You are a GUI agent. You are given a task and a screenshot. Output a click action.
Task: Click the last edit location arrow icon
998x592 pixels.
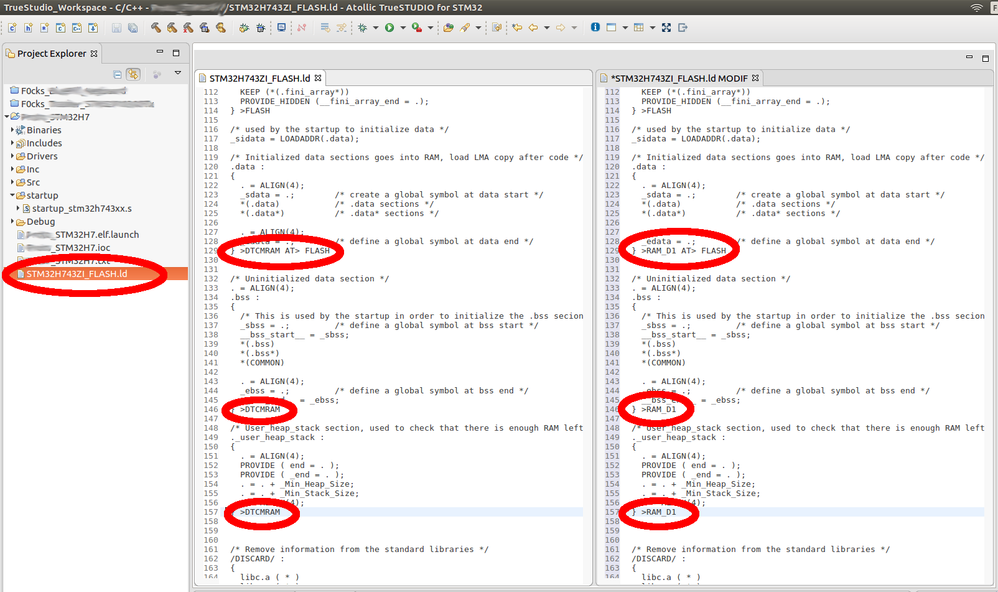pos(517,28)
